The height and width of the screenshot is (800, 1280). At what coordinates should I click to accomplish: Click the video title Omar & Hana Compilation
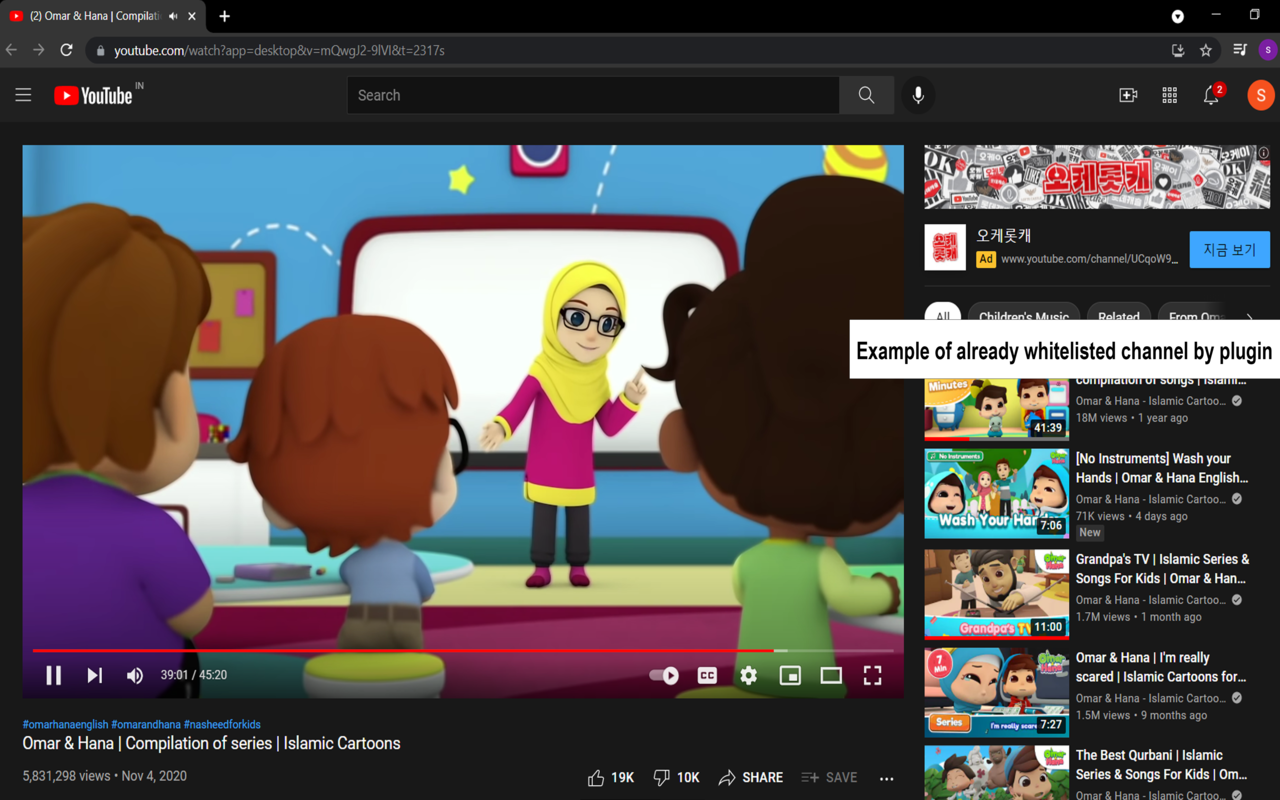(x=211, y=743)
